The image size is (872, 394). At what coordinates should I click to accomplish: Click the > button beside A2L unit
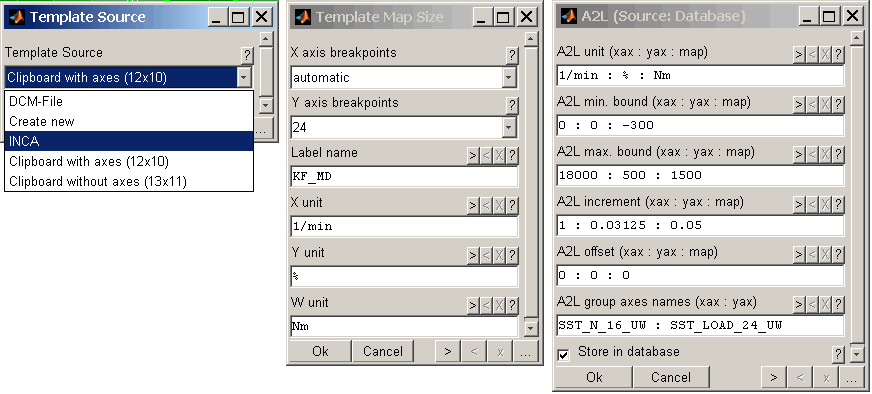(x=799, y=55)
